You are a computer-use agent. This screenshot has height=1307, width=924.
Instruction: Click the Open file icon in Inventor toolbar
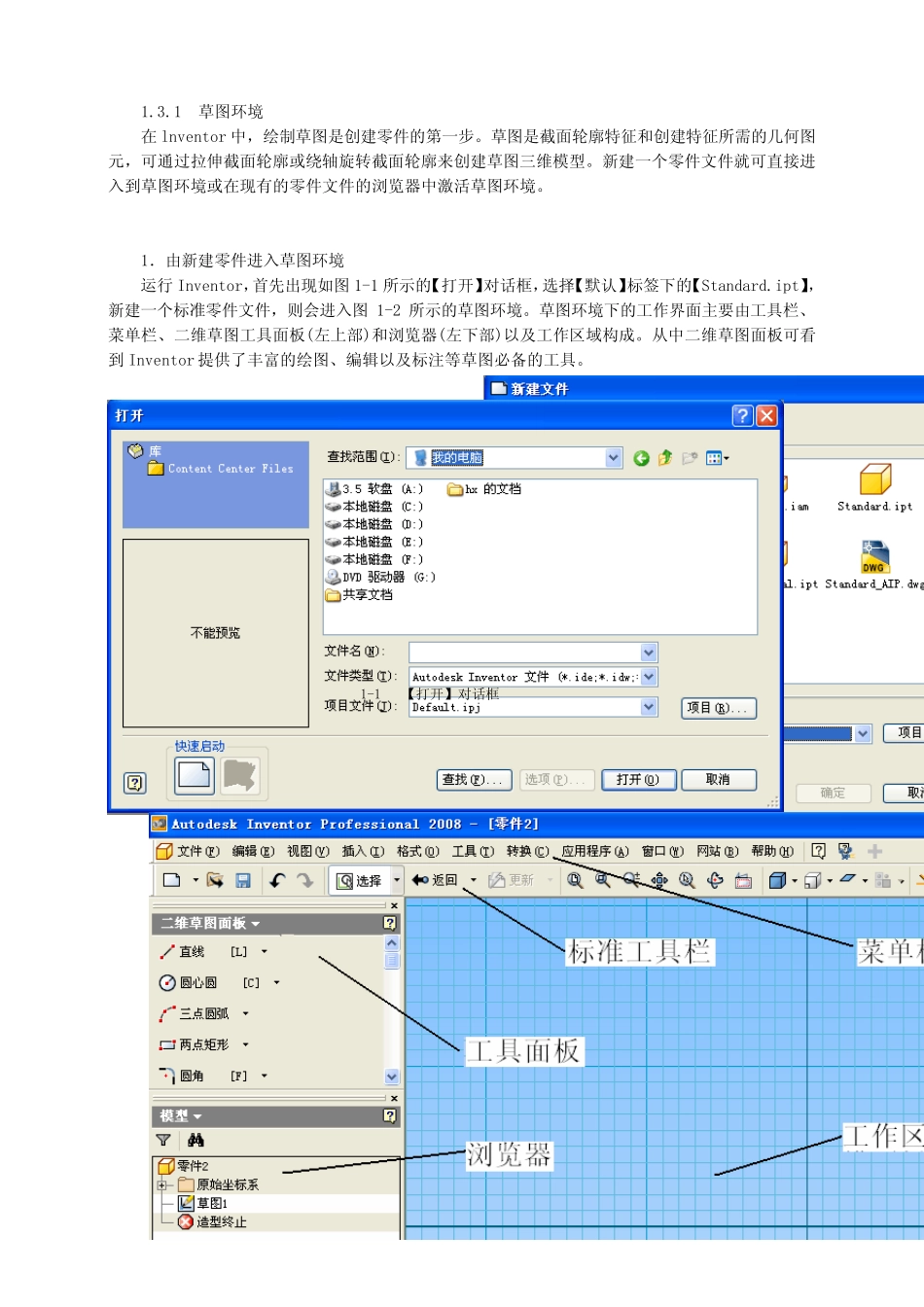[x=216, y=880]
